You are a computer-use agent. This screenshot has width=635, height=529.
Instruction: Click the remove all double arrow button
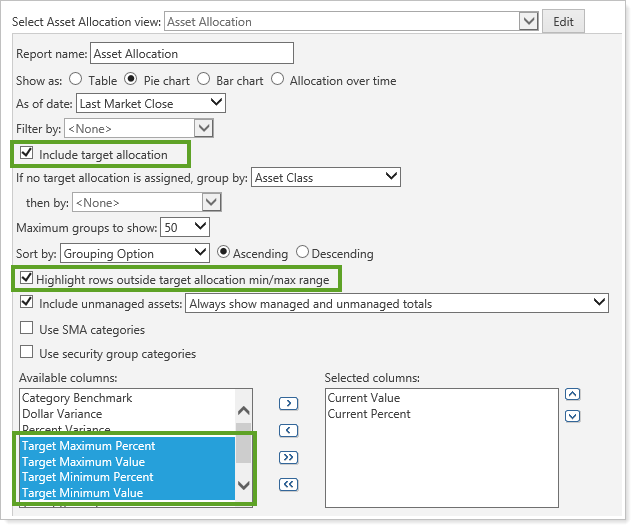coord(288,485)
